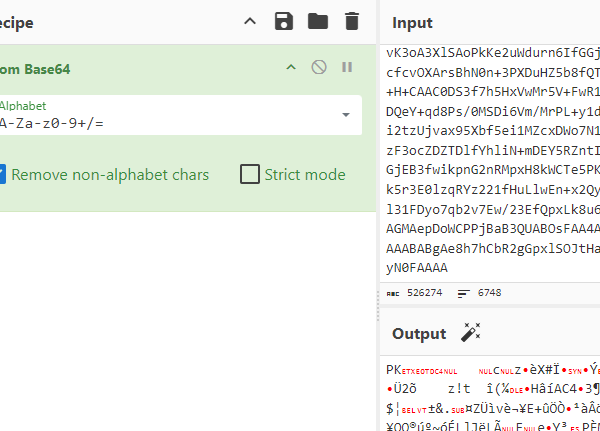This screenshot has width=600, height=431.
Task: Click the line count icon in Input status
Action: pyautogui.click(x=463, y=293)
